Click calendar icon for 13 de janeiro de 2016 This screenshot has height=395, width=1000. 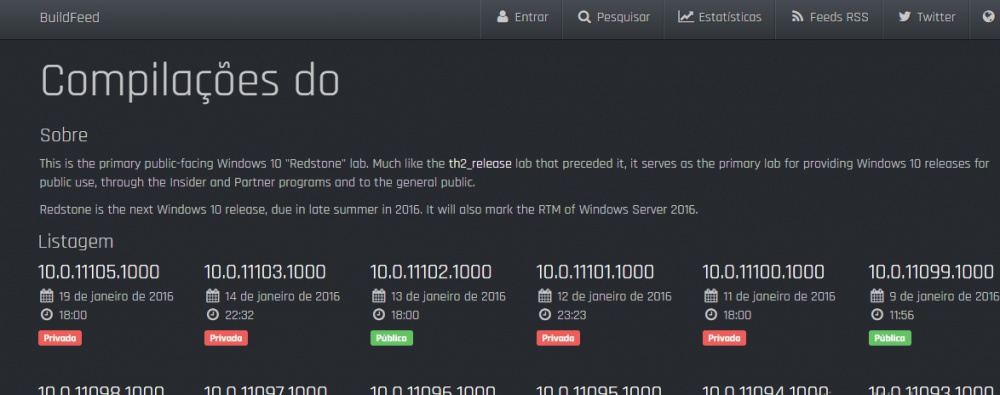(x=379, y=296)
